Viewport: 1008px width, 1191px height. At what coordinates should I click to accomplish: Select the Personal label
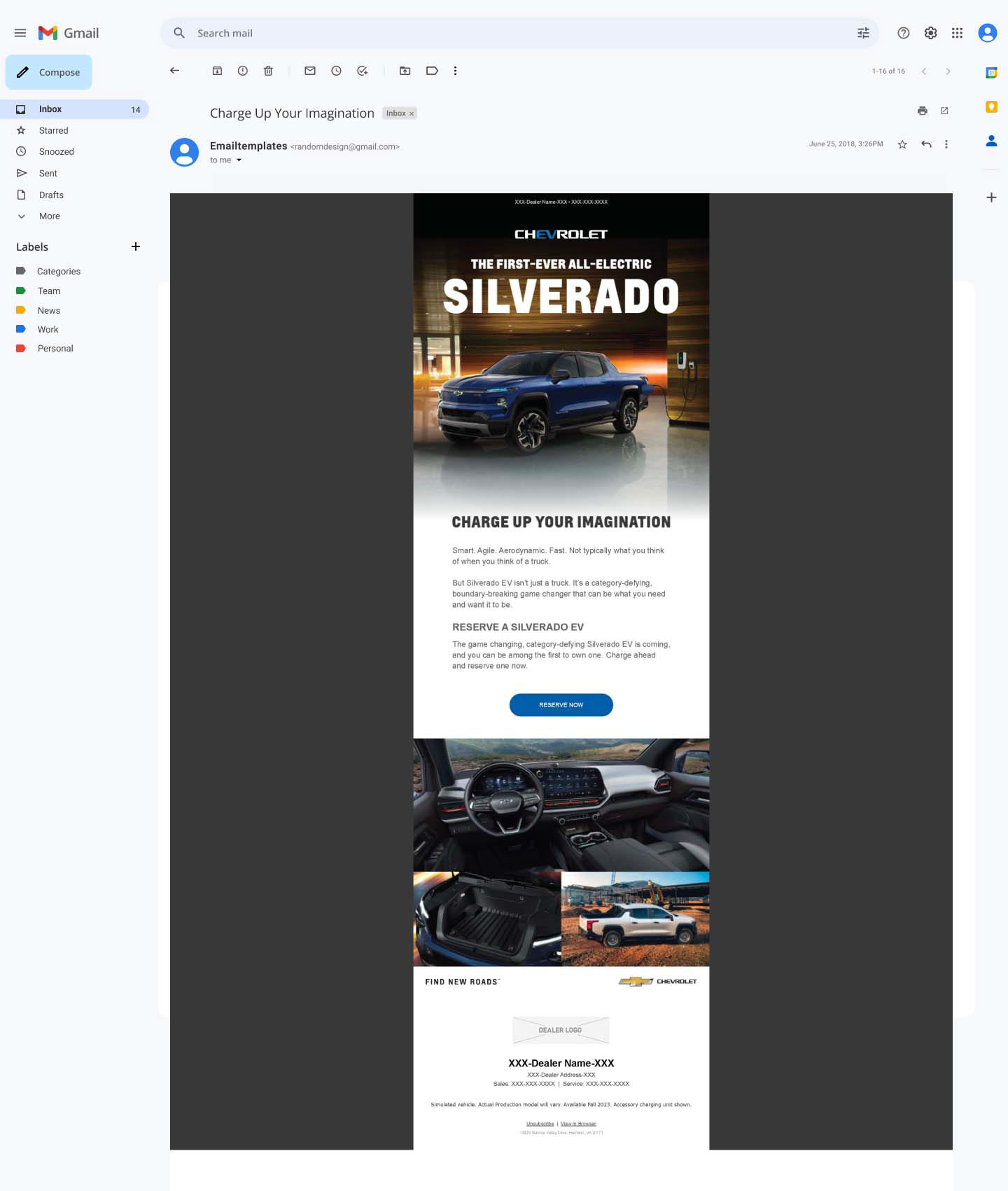55,348
